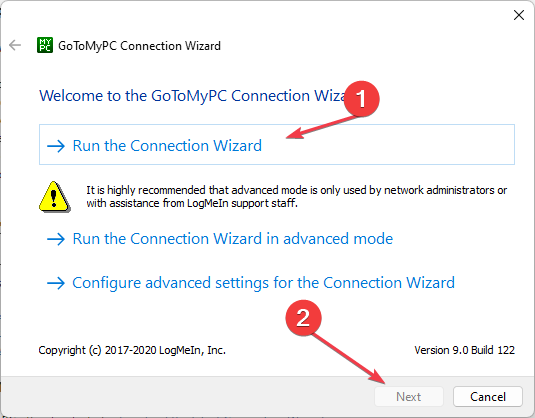Close the wizard window with the X

pyautogui.click(x=519, y=15)
